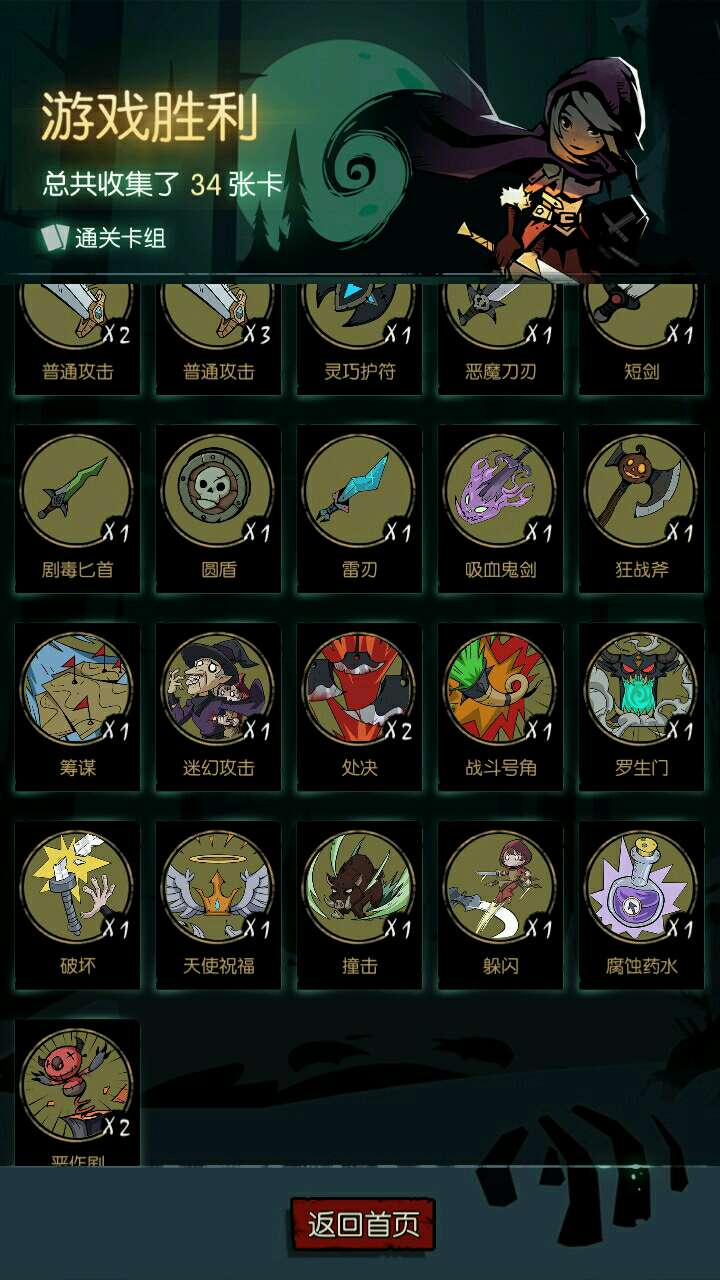Tap the 撞击 charging boar card

pos(360,906)
